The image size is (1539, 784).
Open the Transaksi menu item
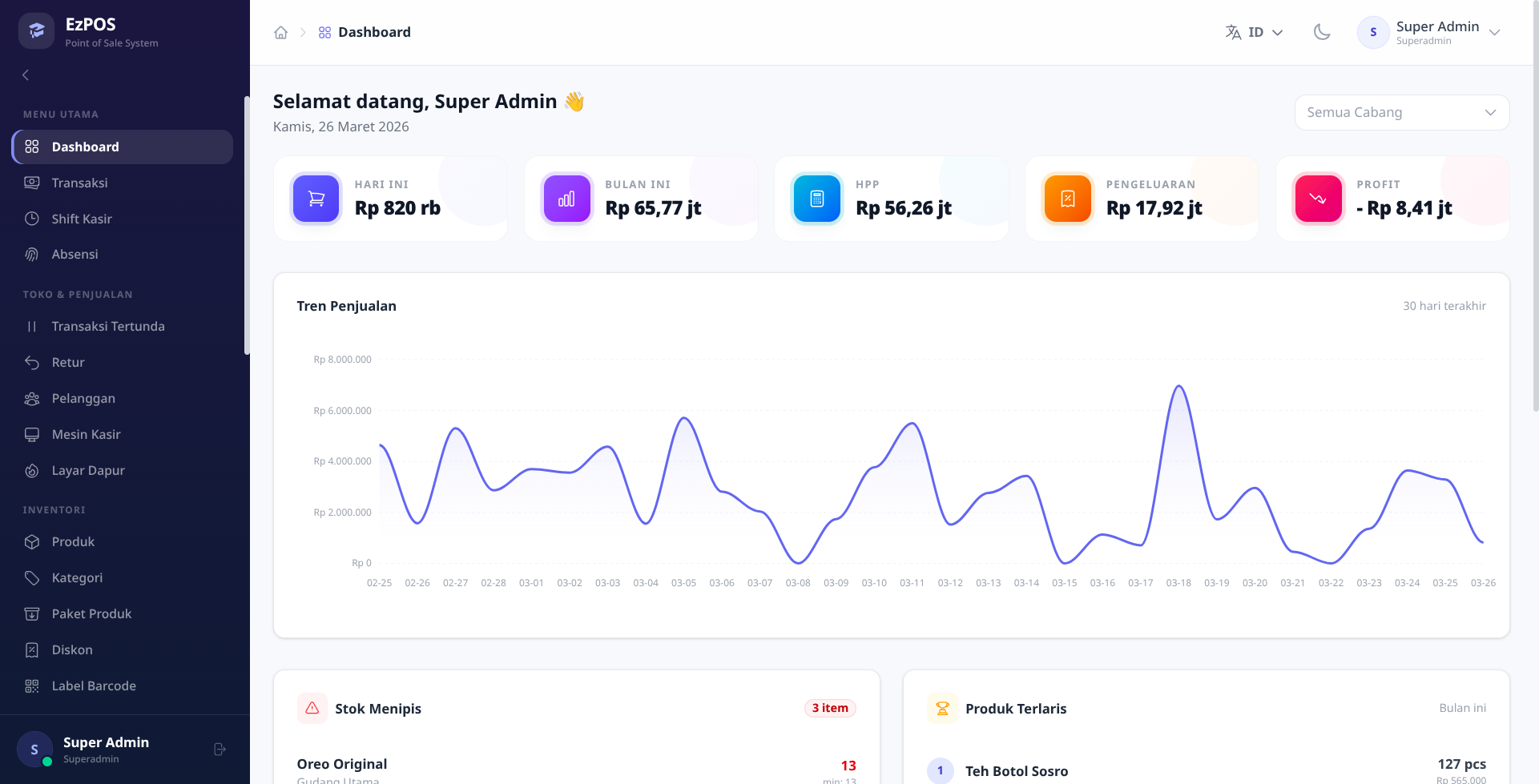tap(79, 183)
